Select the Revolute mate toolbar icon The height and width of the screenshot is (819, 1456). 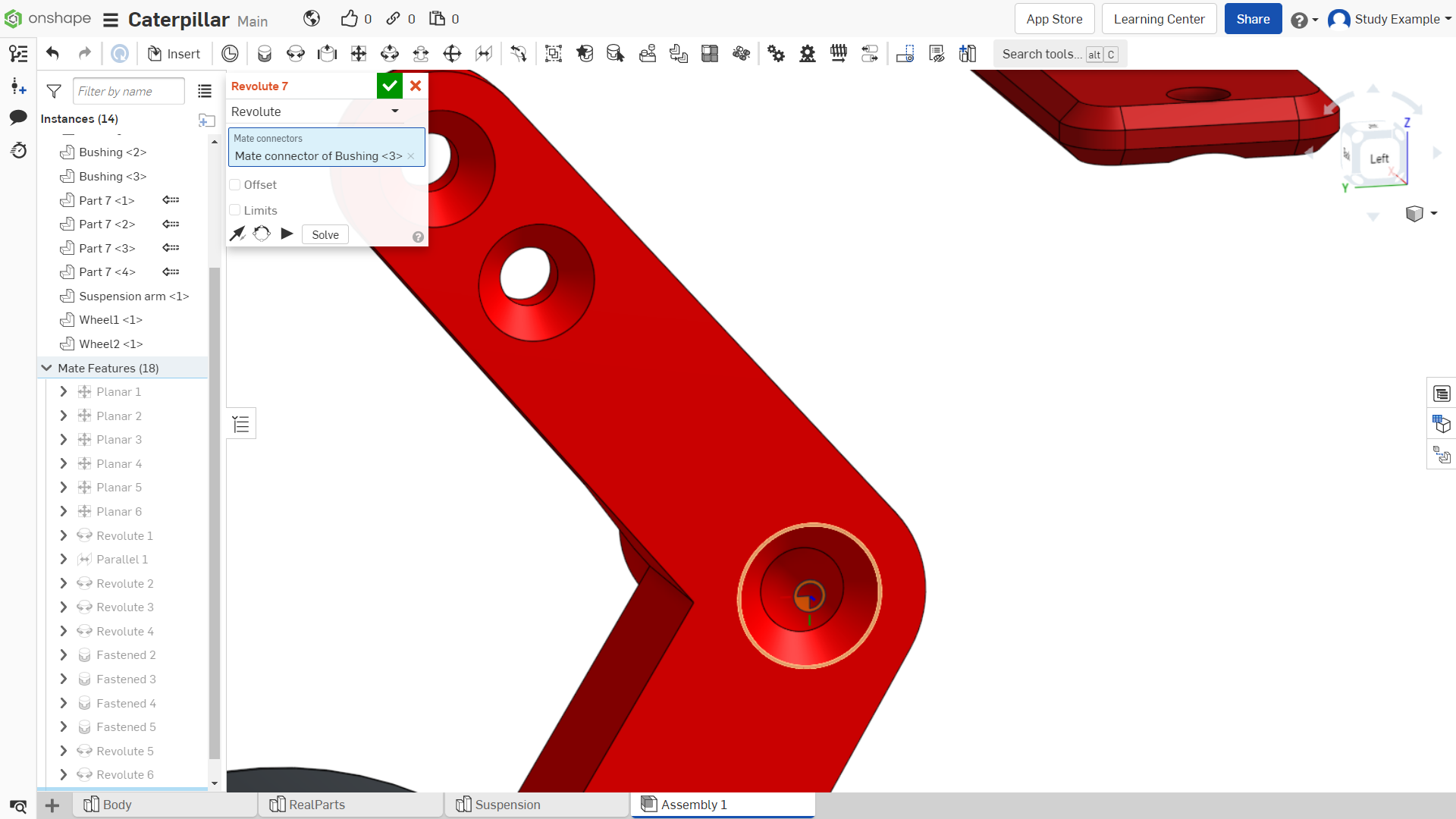(296, 54)
